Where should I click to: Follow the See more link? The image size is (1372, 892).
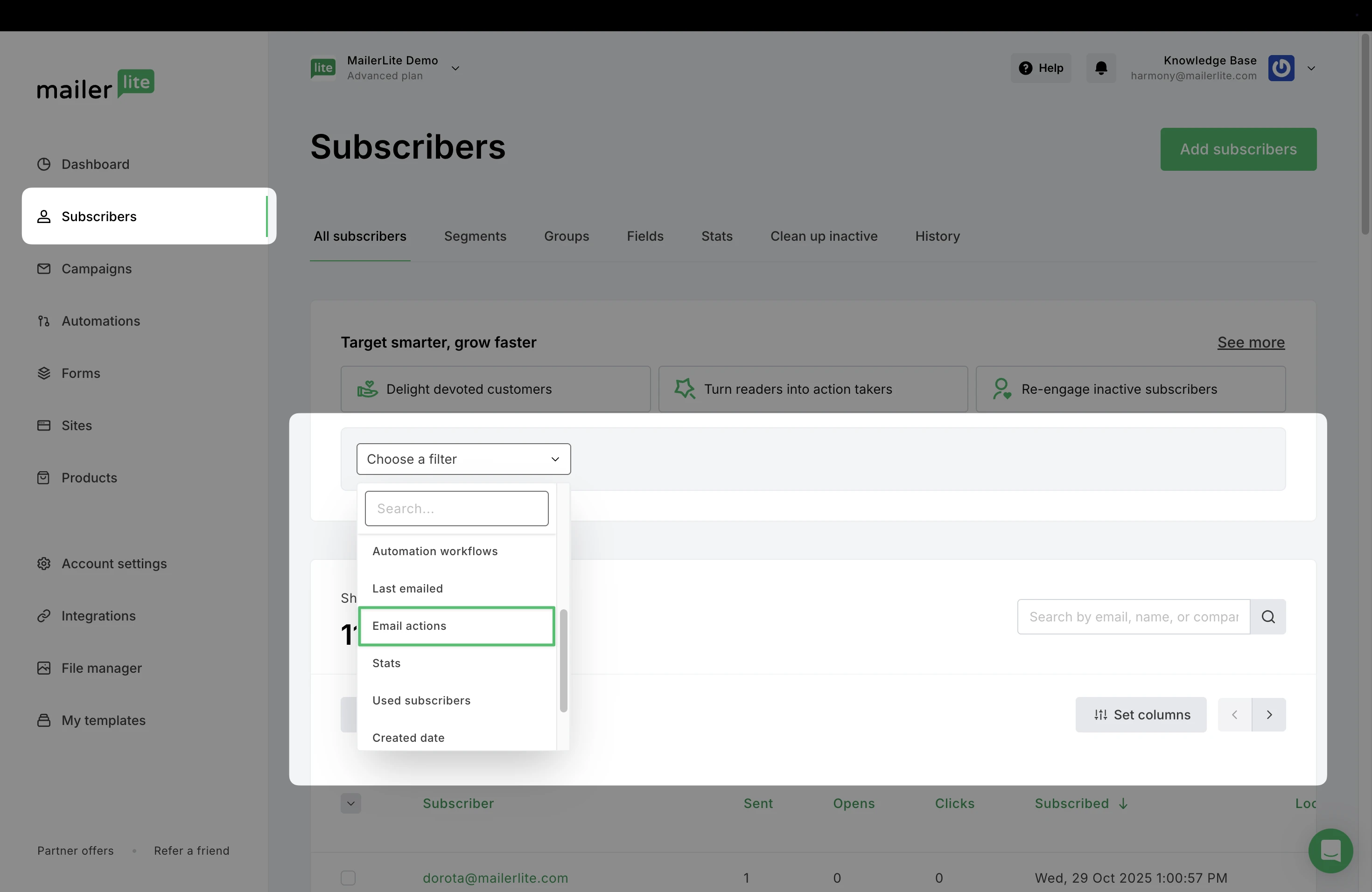(x=1250, y=342)
